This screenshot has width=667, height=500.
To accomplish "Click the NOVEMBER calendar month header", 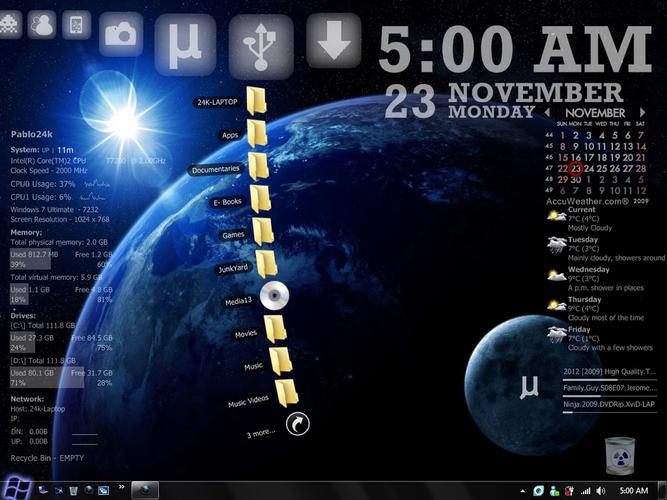I will tap(595, 113).
